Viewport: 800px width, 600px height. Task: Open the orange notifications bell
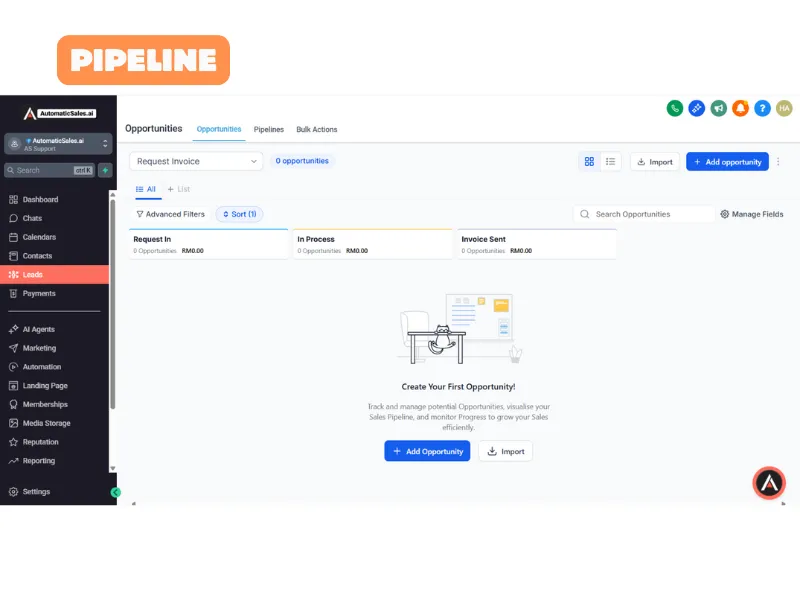pyautogui.click(x=740, y=108)
